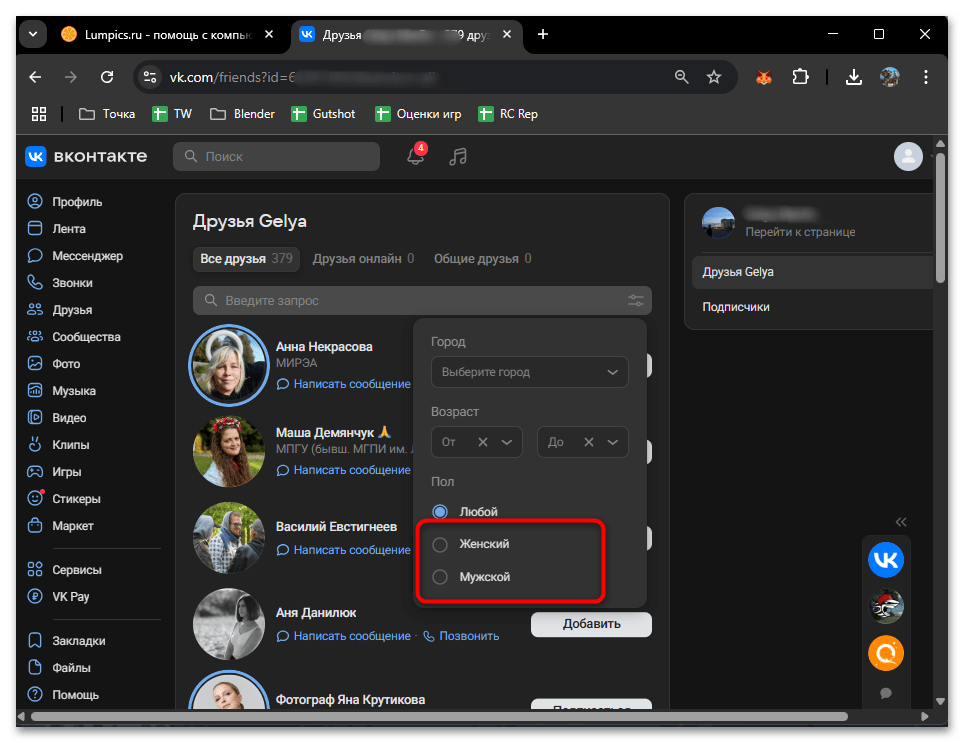Open the До age dropdown
964x743 pixels.
(612, 442)
